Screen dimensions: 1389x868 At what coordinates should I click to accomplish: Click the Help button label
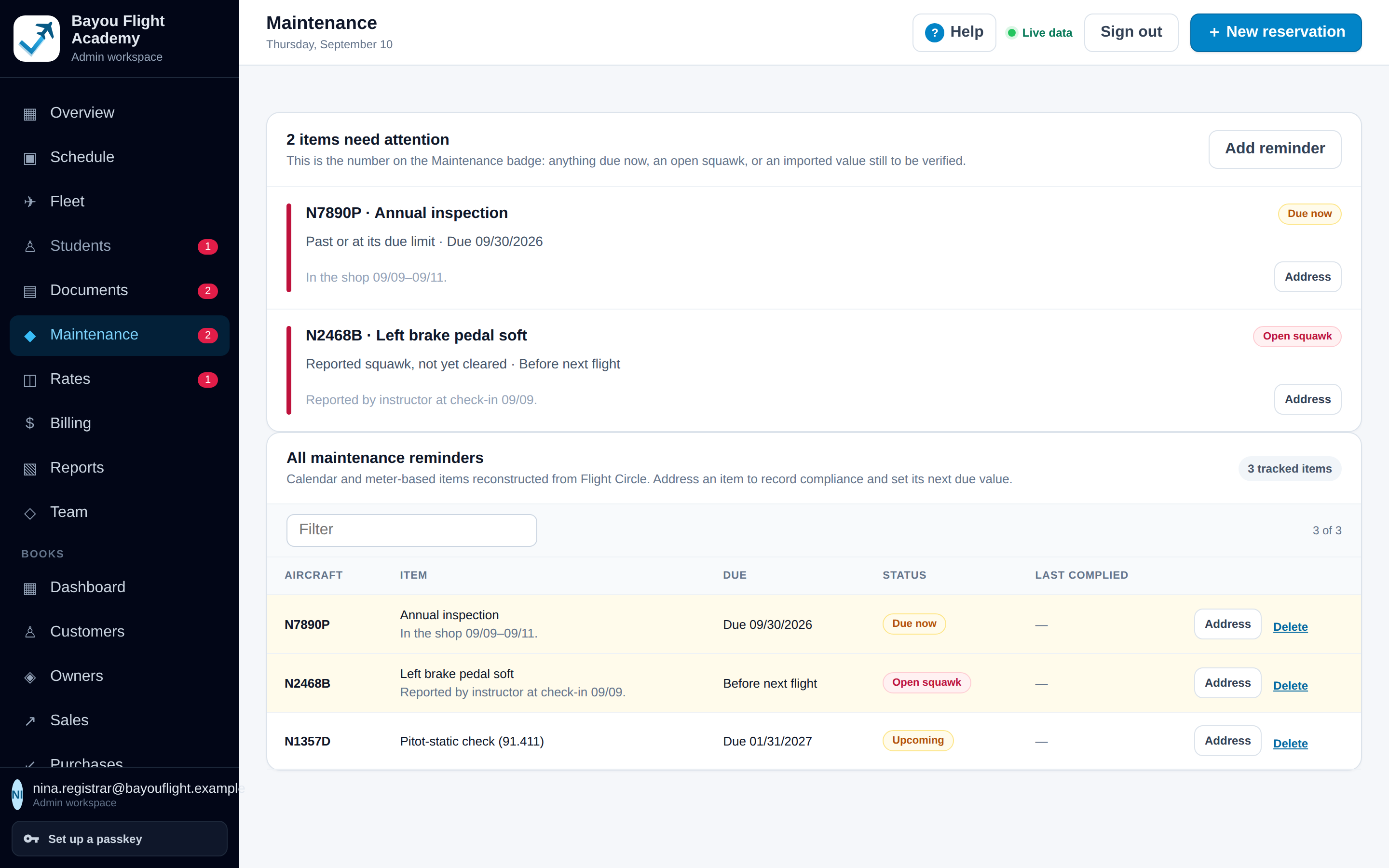967,32
